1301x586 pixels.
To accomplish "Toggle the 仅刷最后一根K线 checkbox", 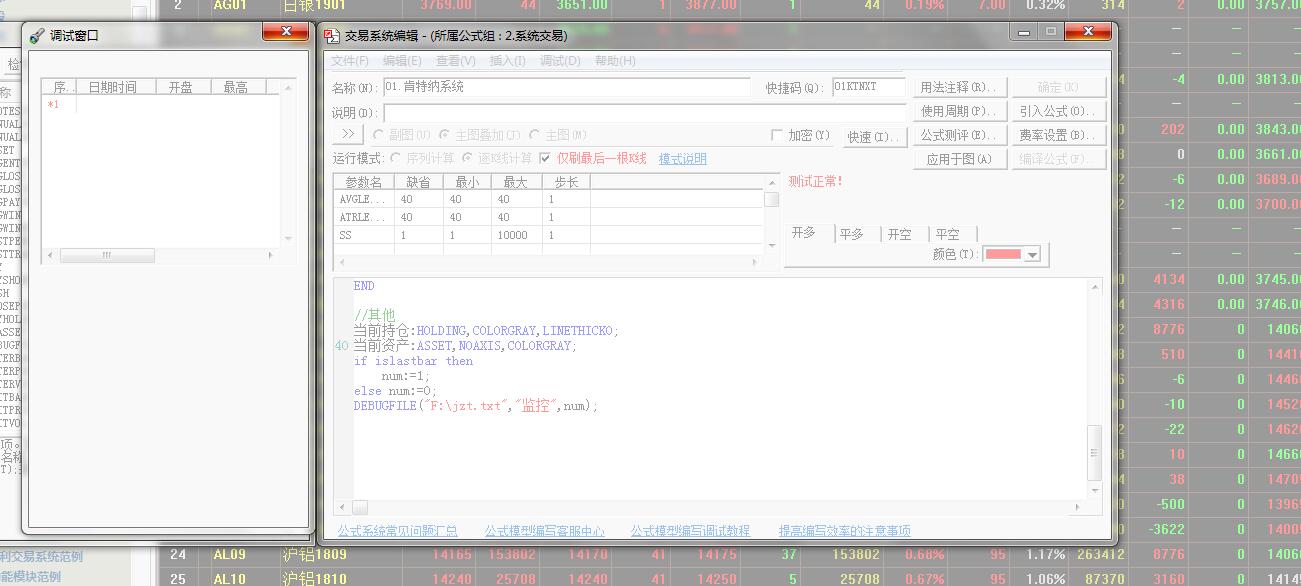I will [545, 158].
